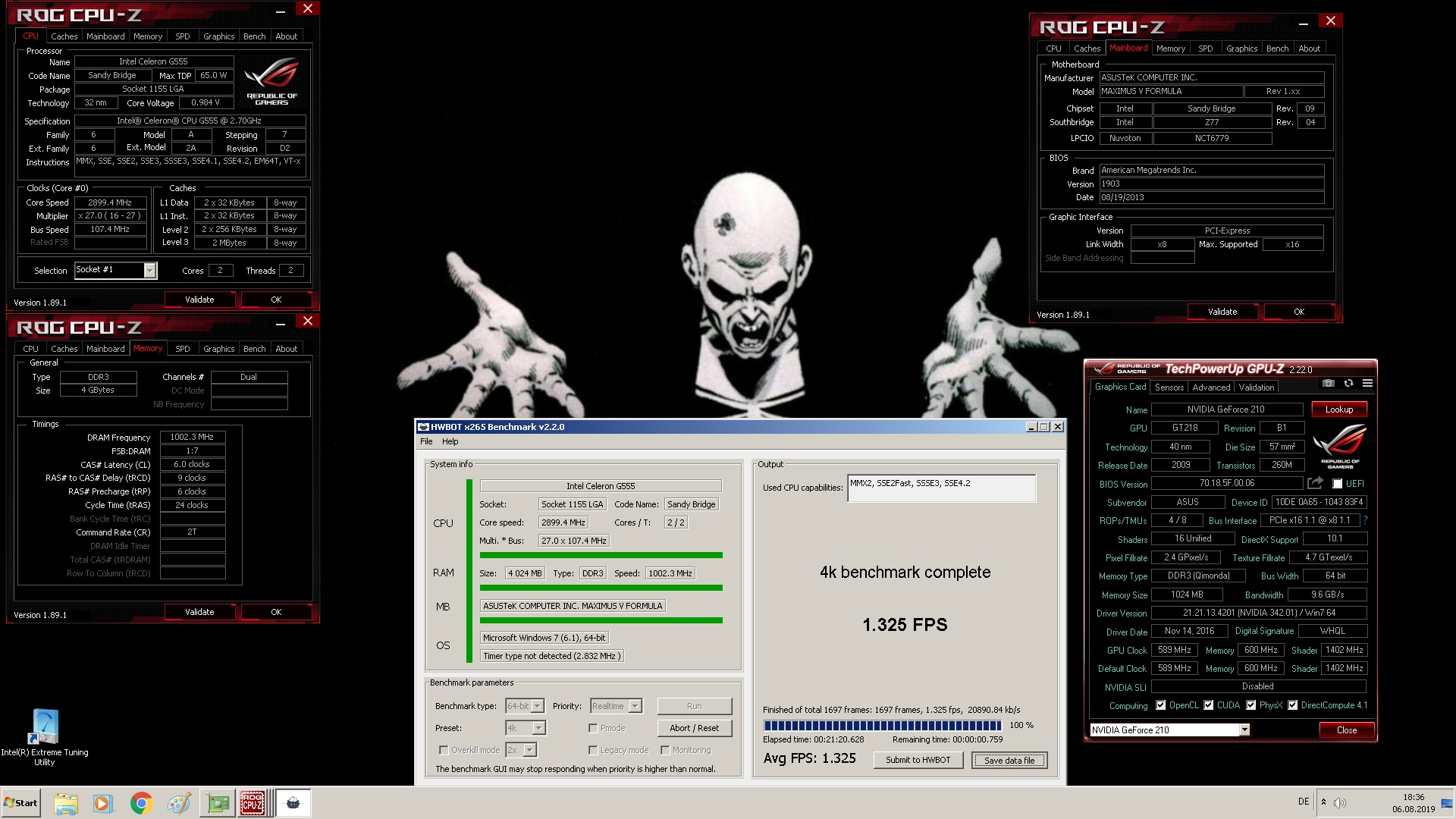This screenshot has height=819, width=1456.
Task: Click the benchmark progress bar at 100 %
Action: coord(882,726)
